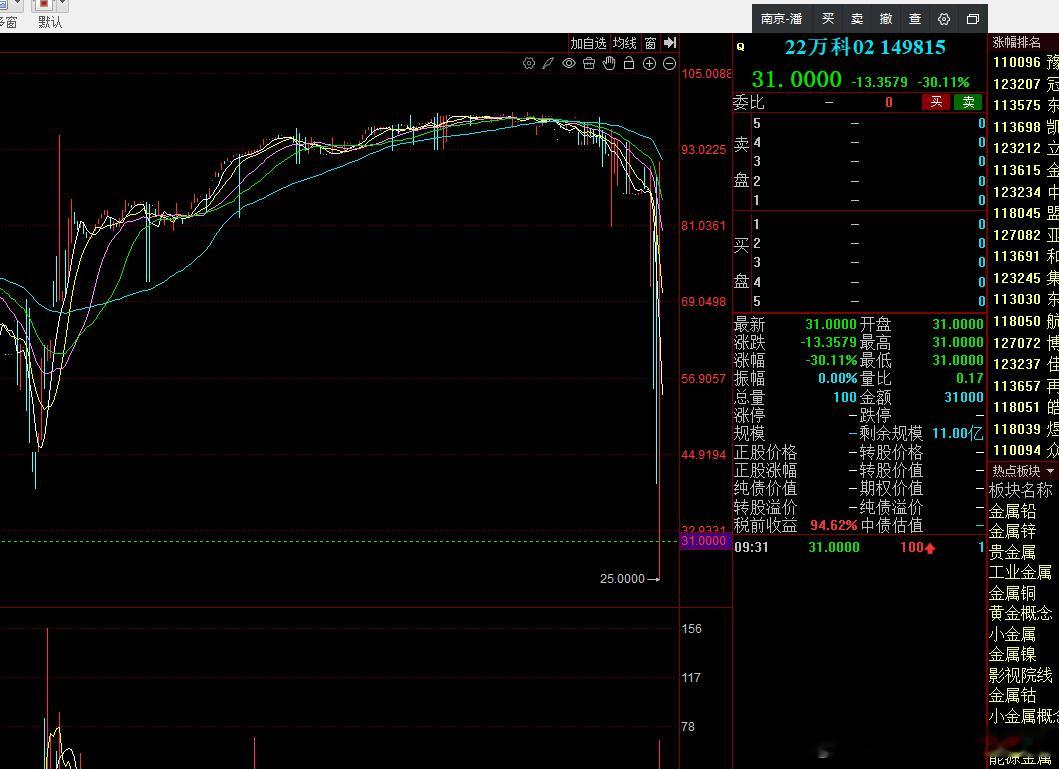1059x769 pixels.
Task: Open the 黄金概念 sector
Action: pos(1021,613)
